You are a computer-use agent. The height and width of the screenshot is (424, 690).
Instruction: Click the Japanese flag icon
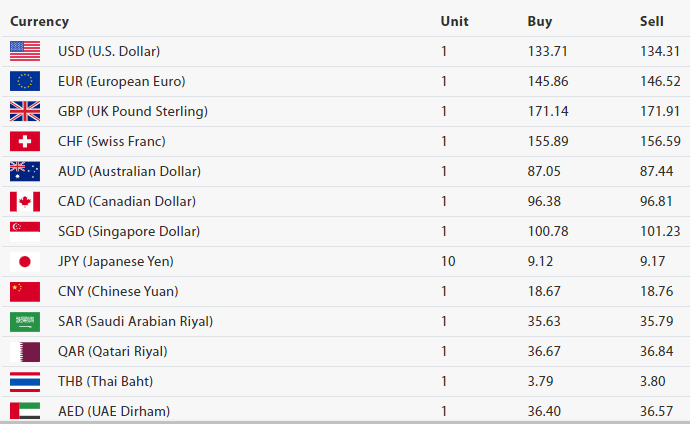tap(25, 261)
